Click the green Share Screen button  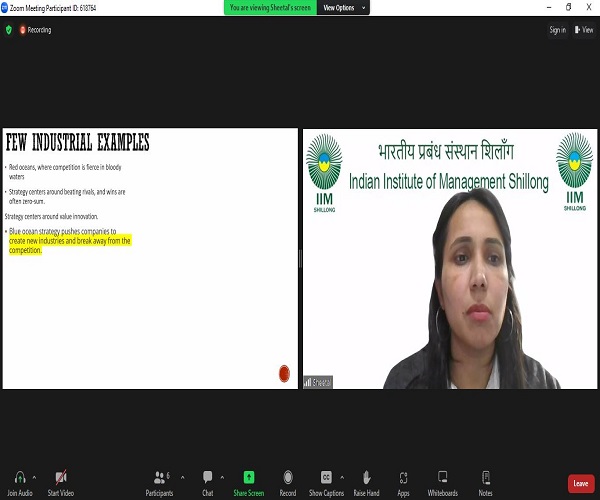249,483
